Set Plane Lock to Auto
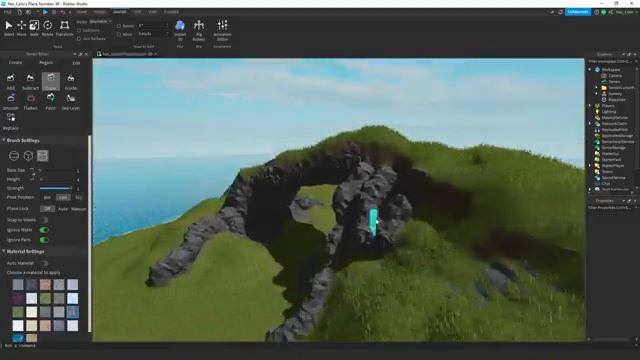Screen dimensions: 640x360 (63, 209)
